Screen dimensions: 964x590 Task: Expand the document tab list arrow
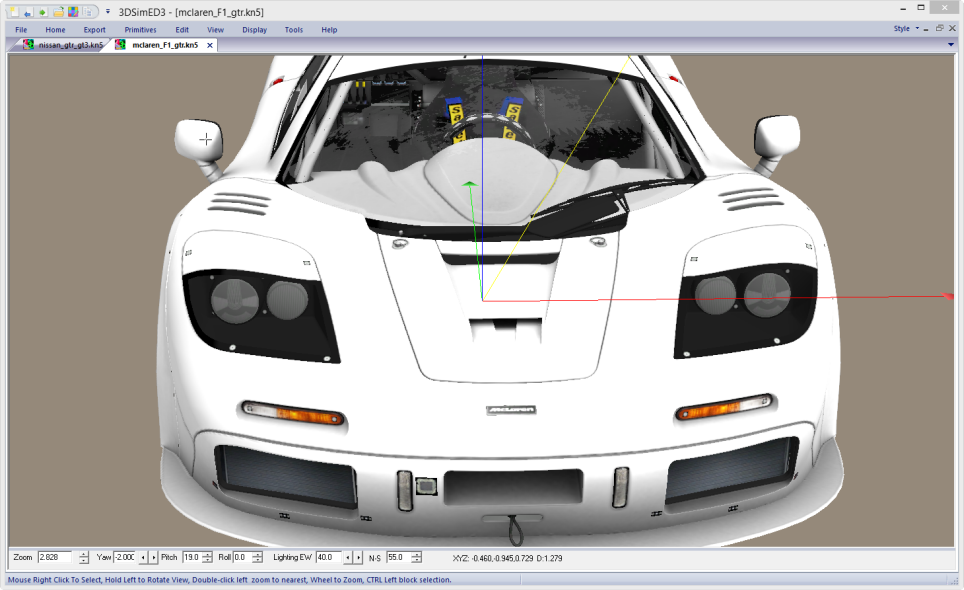(950, 44)
